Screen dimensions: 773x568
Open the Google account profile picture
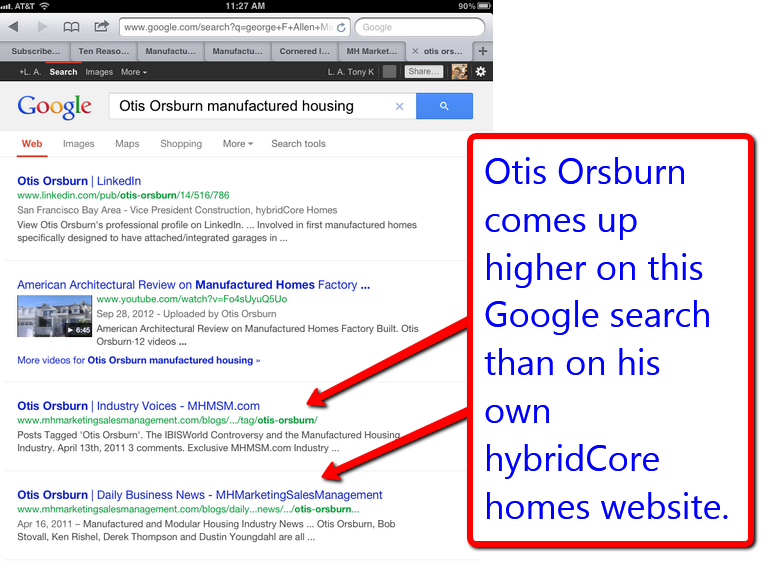coord(459,72)
